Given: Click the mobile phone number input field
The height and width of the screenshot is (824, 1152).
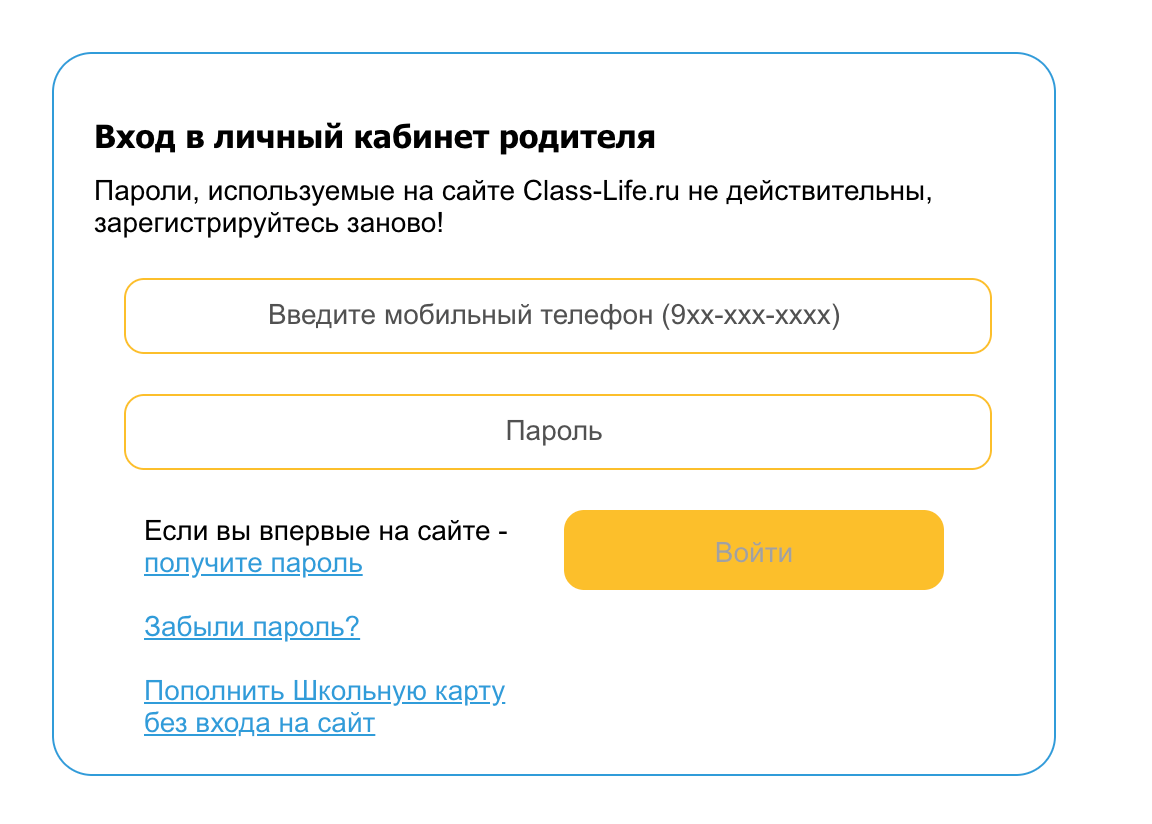Looking at the screenshot, I should [557, 316].
